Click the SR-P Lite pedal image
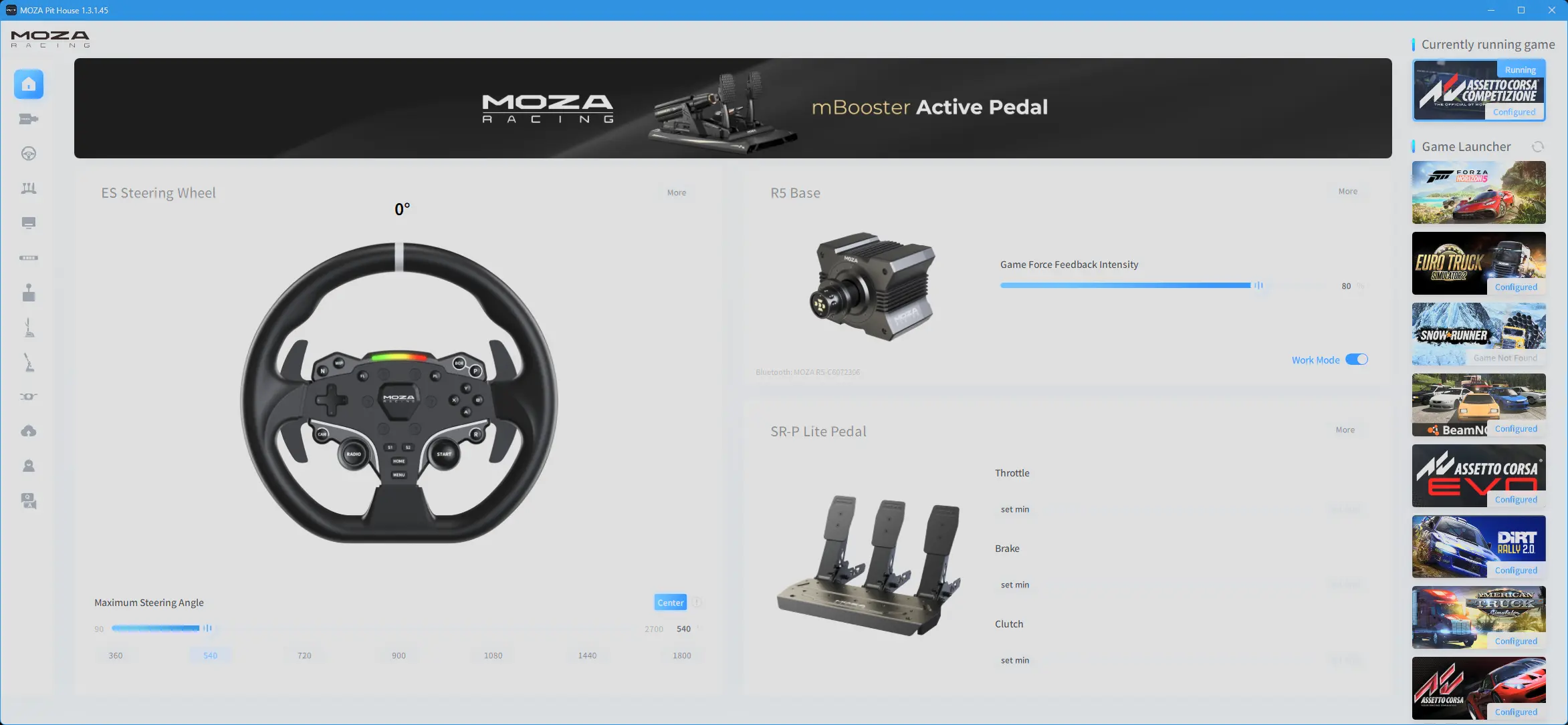The width and height of the screenshot is (1568, 725). [x=869, y=565]
